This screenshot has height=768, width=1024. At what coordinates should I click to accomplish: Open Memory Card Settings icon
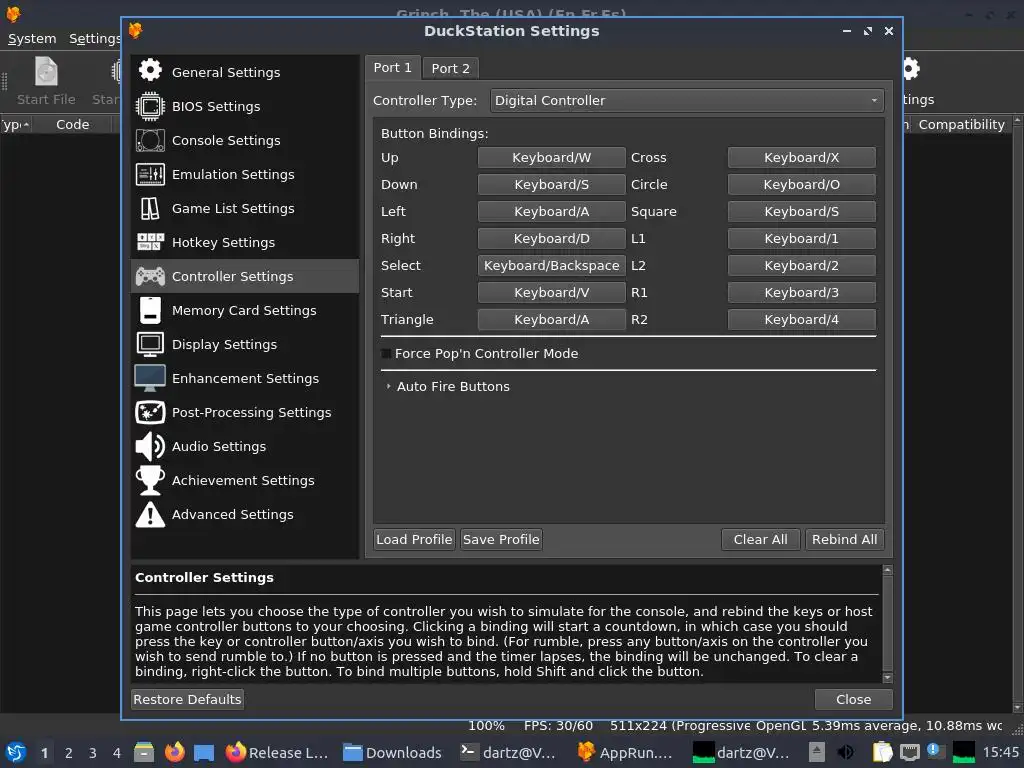coord(150,310)
